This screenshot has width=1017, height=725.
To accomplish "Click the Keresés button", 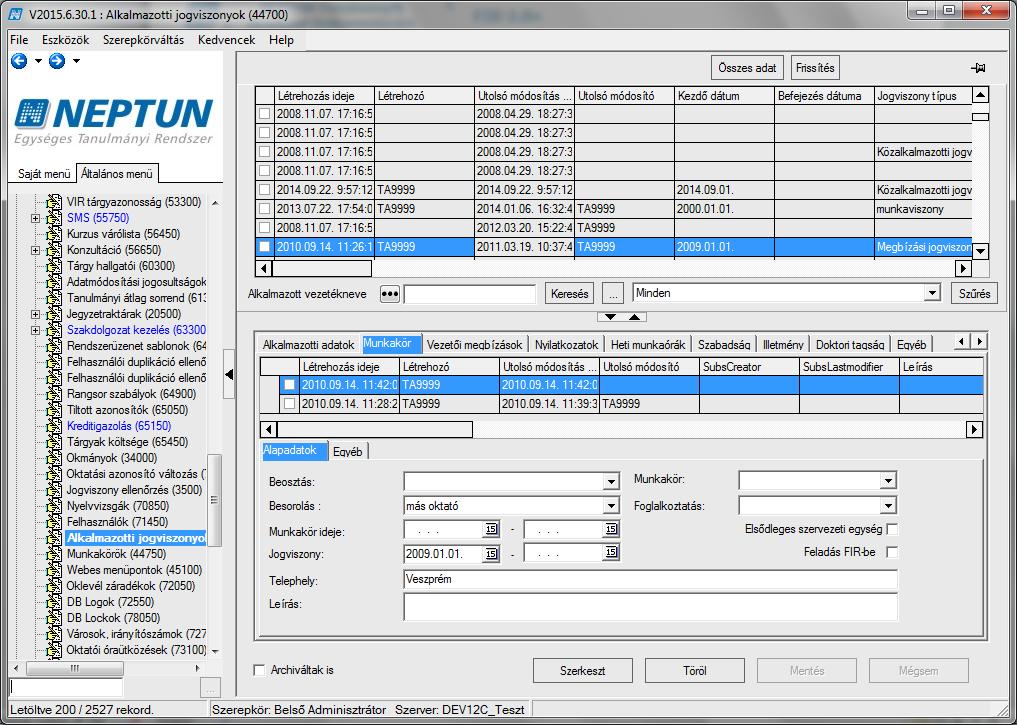I will pos(569,294).
